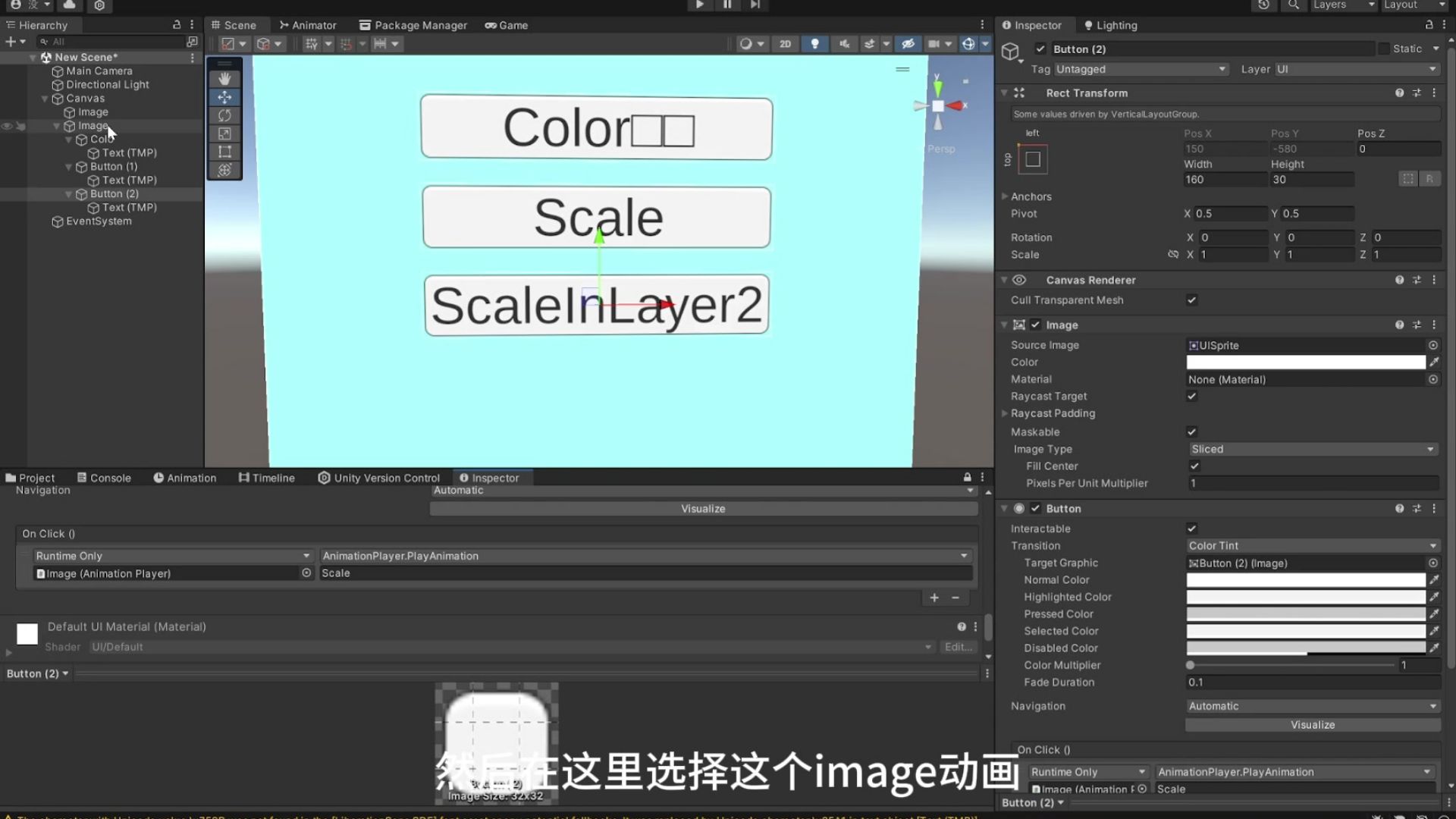Click Visualize button in right Inspector
This screenshot has width=1456, height=819.
(x=1313, y=725)
